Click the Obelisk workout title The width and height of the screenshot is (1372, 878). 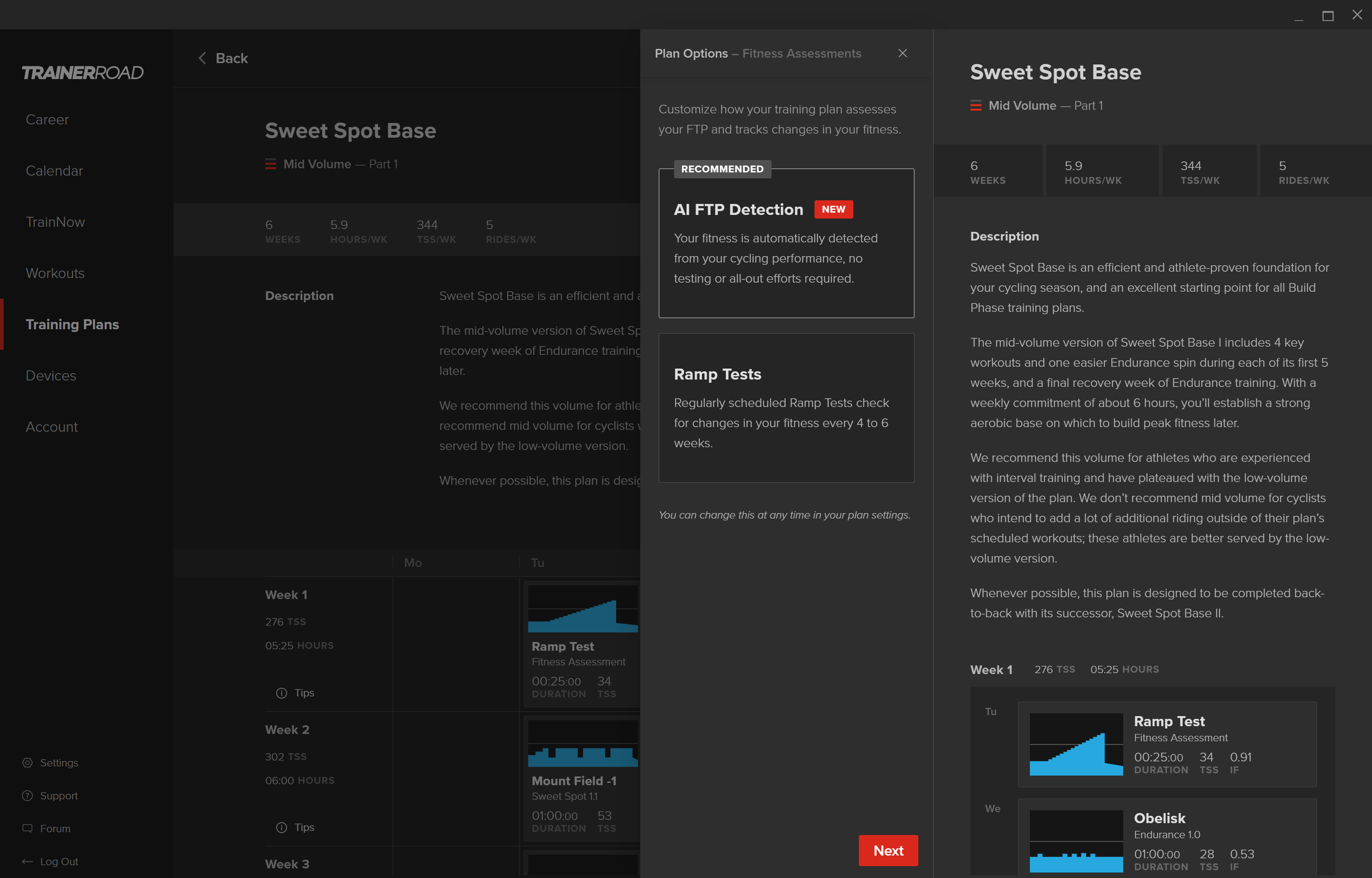point(1159,818)
